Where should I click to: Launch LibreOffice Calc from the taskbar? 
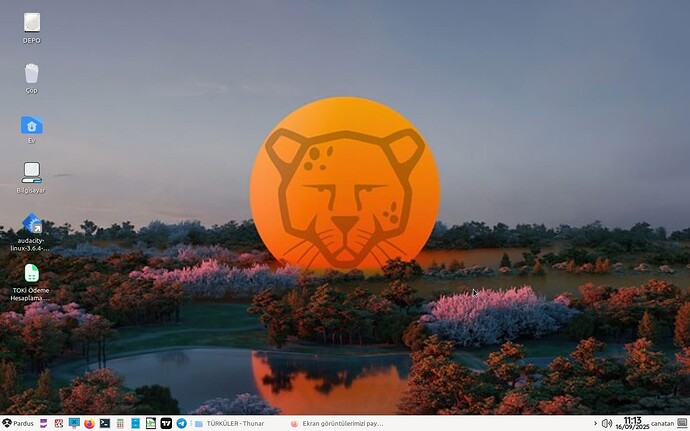[x=151, y=424]
